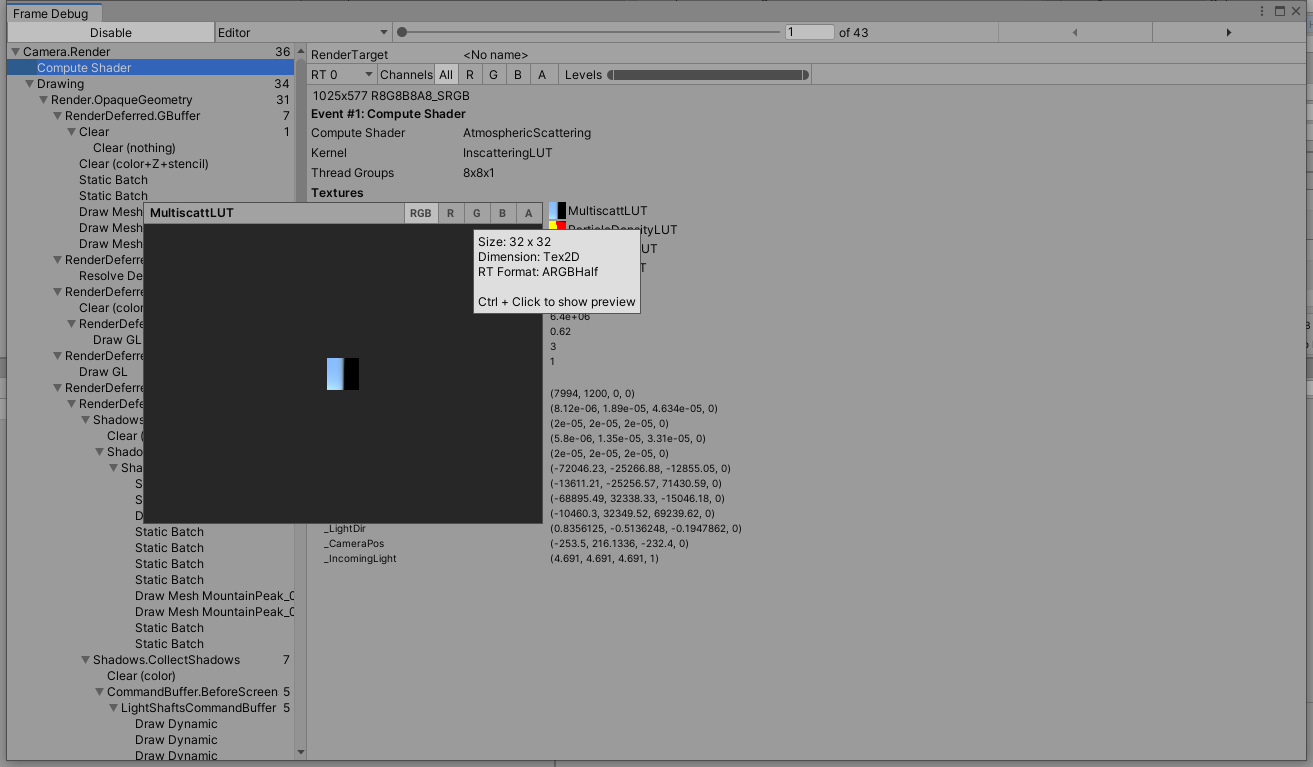Toggle B channel in the render target toolbar
The height and width of the screenshot is (767, 1313).
[x=518, y=75]
